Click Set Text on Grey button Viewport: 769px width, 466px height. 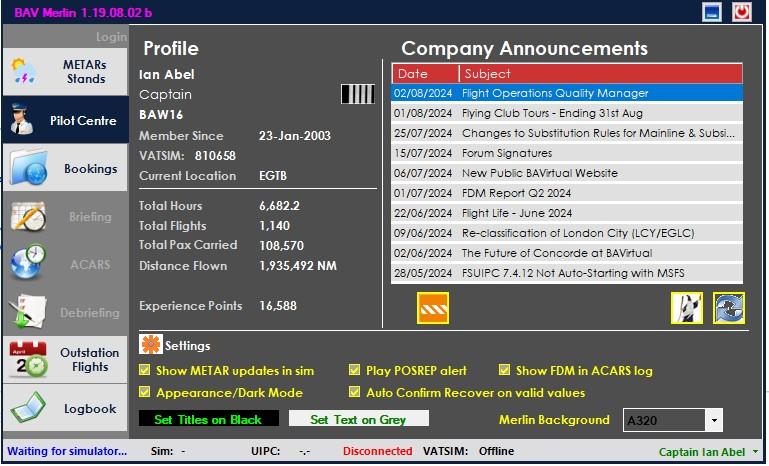[359, 419]
